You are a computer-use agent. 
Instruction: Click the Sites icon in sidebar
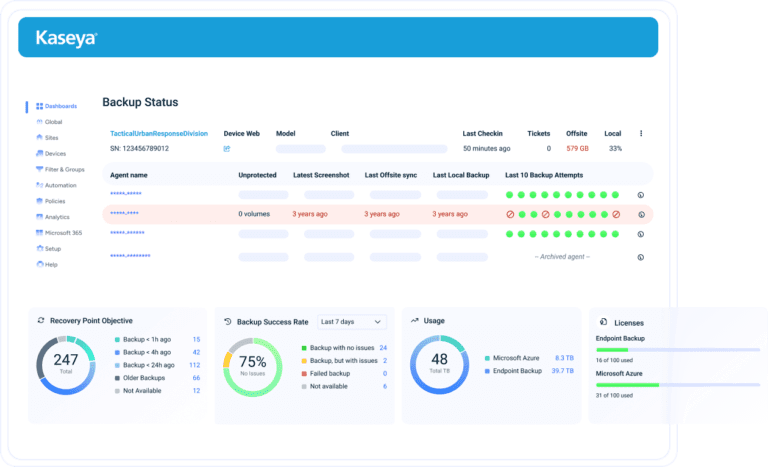[x=40, y=138]
